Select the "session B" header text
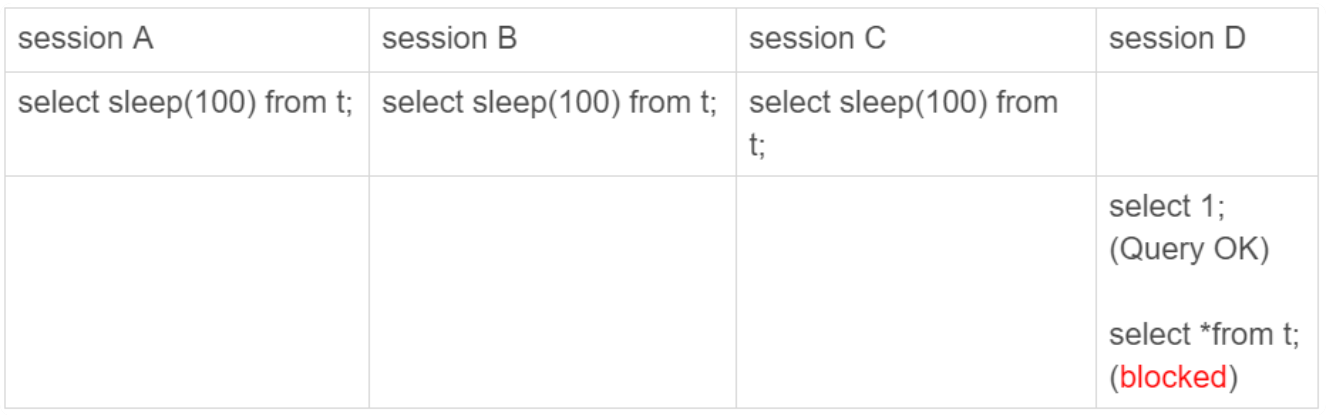 450,40
